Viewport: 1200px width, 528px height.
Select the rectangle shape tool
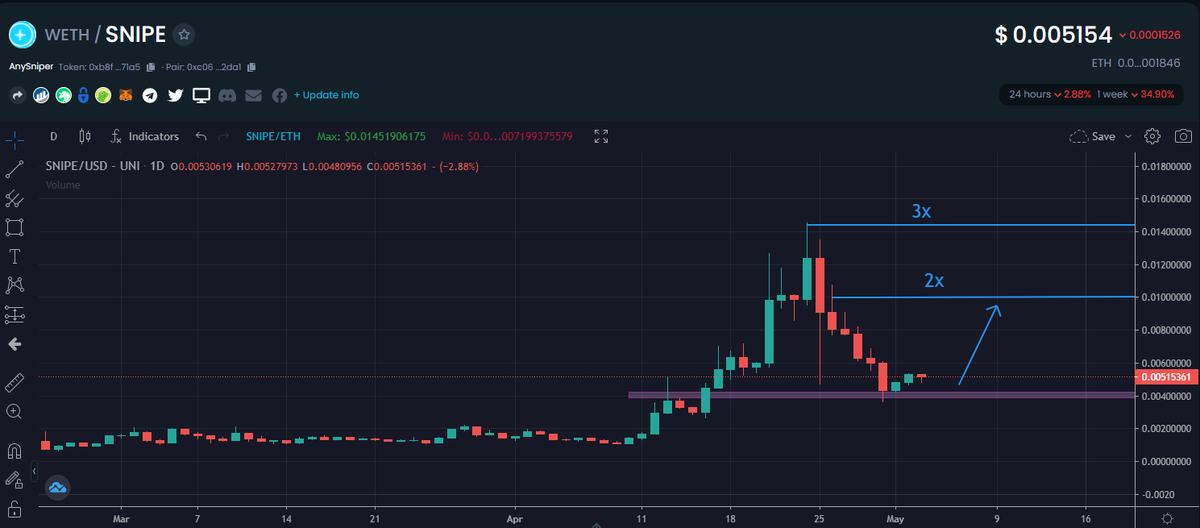pyautogui.click(x=15, y=227)
